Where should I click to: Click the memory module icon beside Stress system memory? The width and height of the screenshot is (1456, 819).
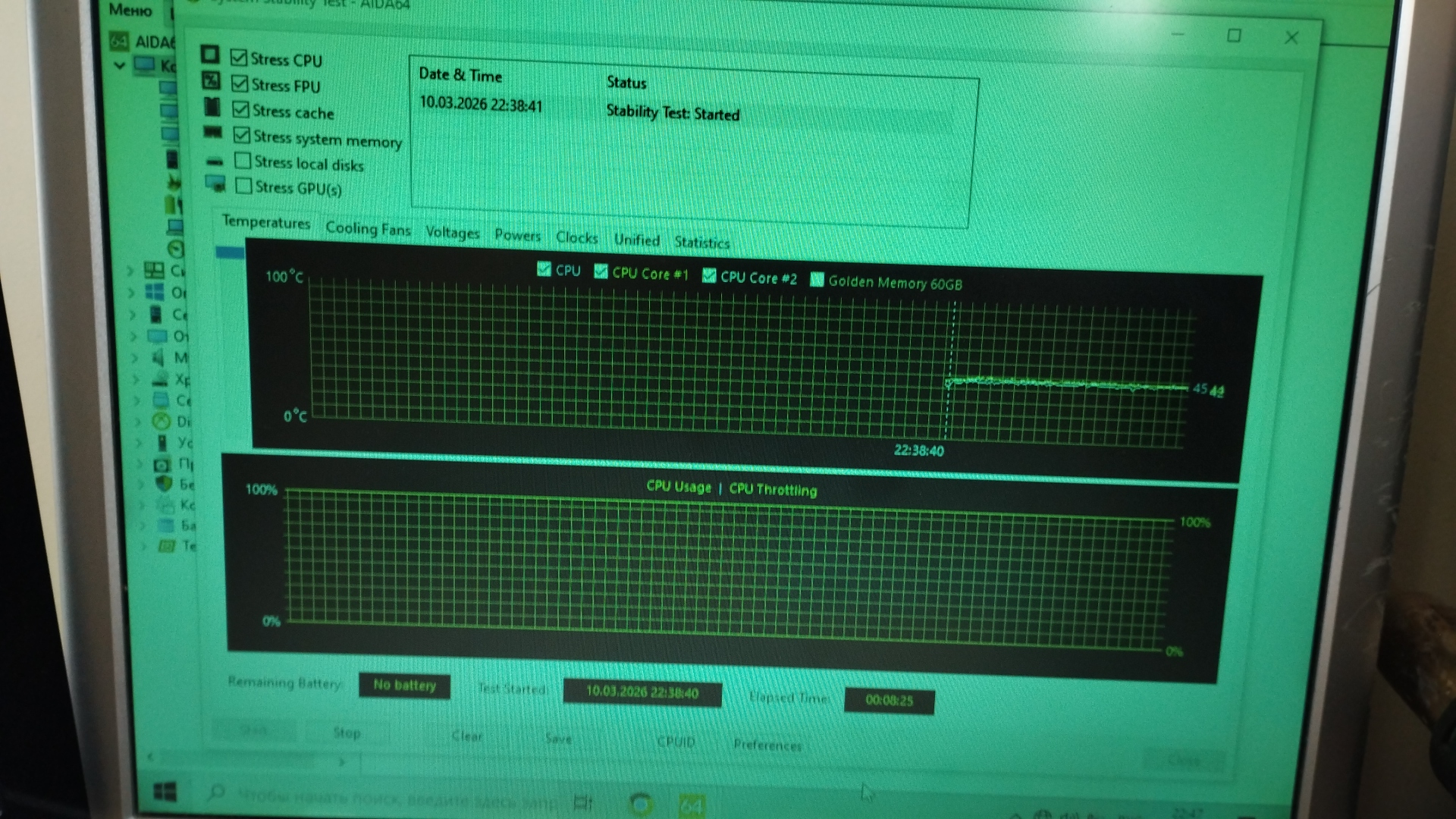[x=213, y=133]
